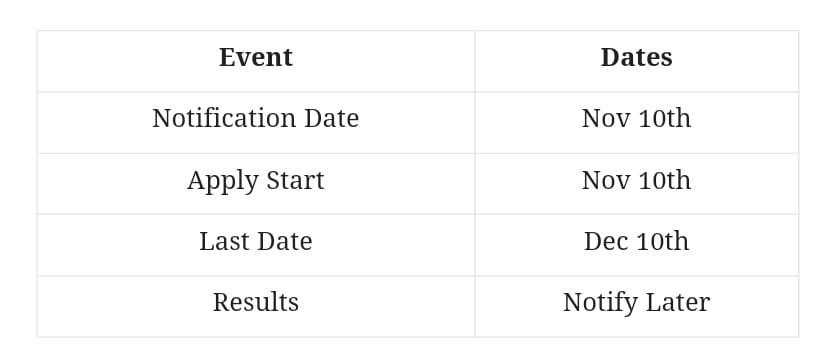This screenshot has width=821, height=361.
Task: Click the Dates column header
Action: 636,57
